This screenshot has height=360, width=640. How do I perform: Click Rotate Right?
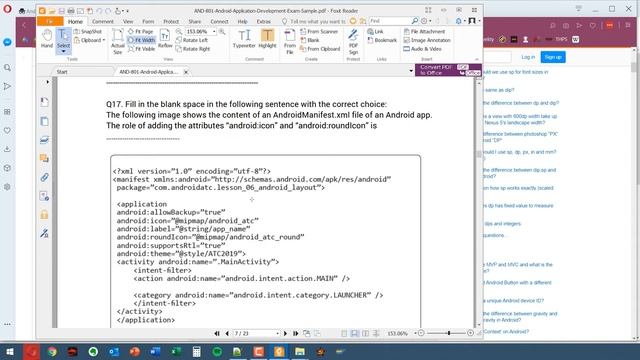193,49
